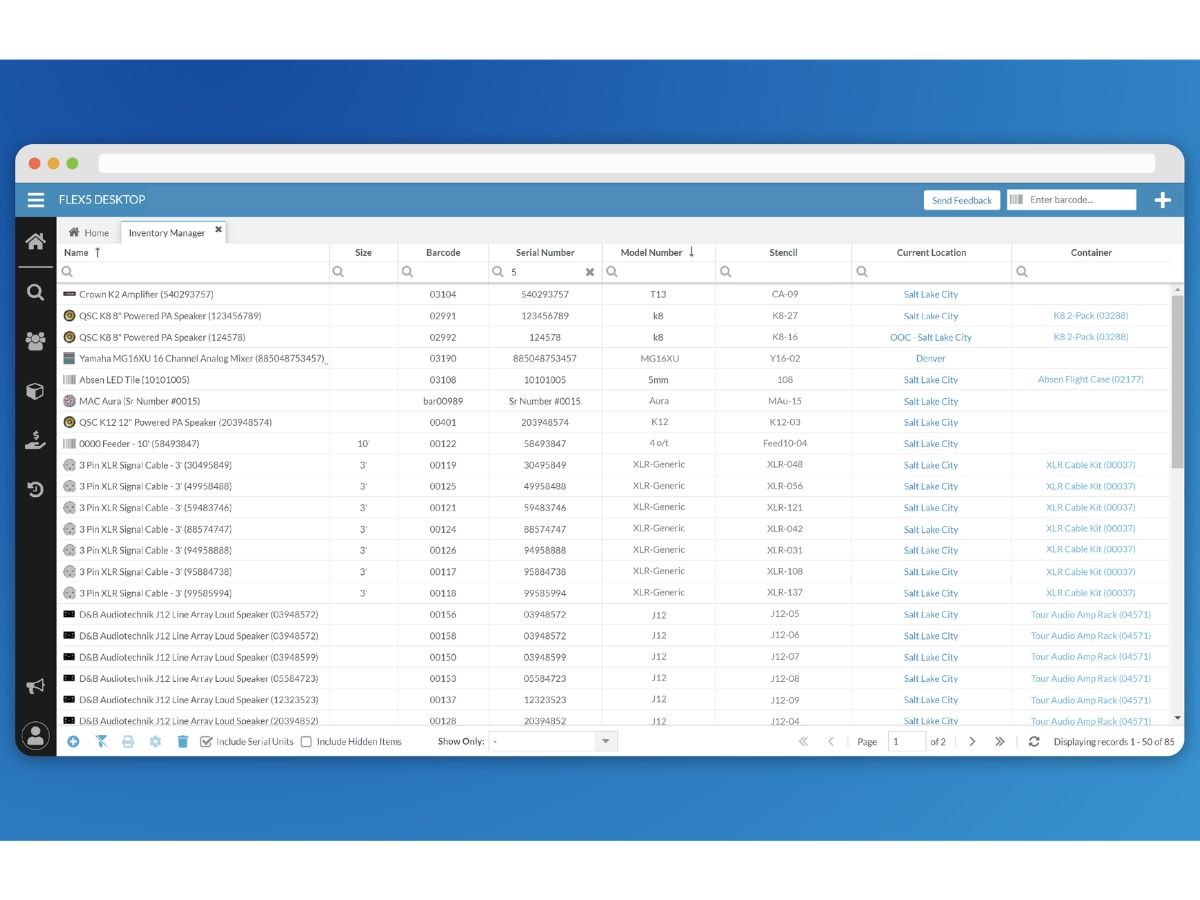Open OOC - Salt Lake City link
The height and width of the screenshot is (900, 1200).
[931, 337]
